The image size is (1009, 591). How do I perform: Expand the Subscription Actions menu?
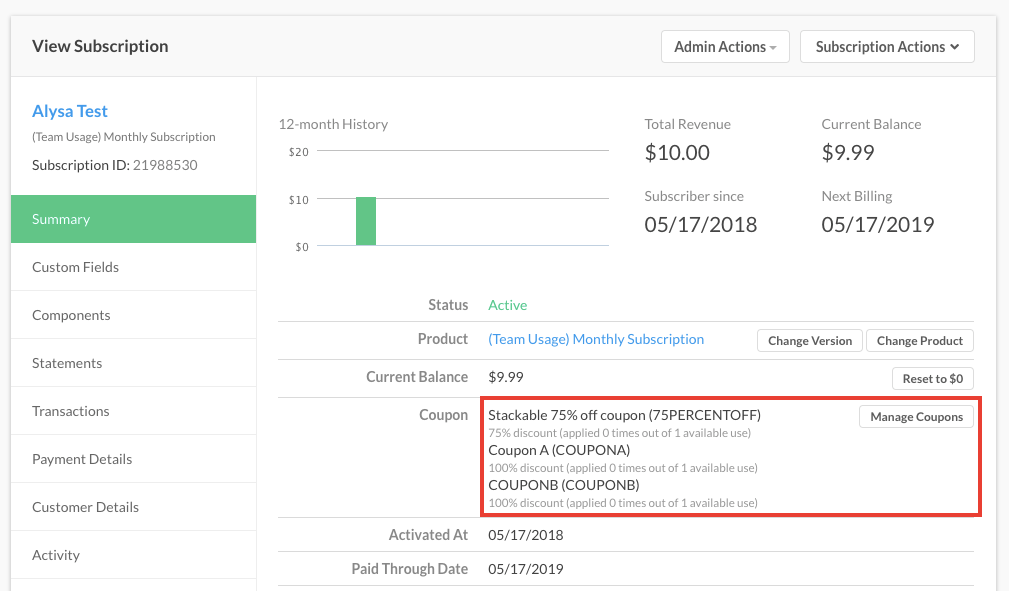887,47
